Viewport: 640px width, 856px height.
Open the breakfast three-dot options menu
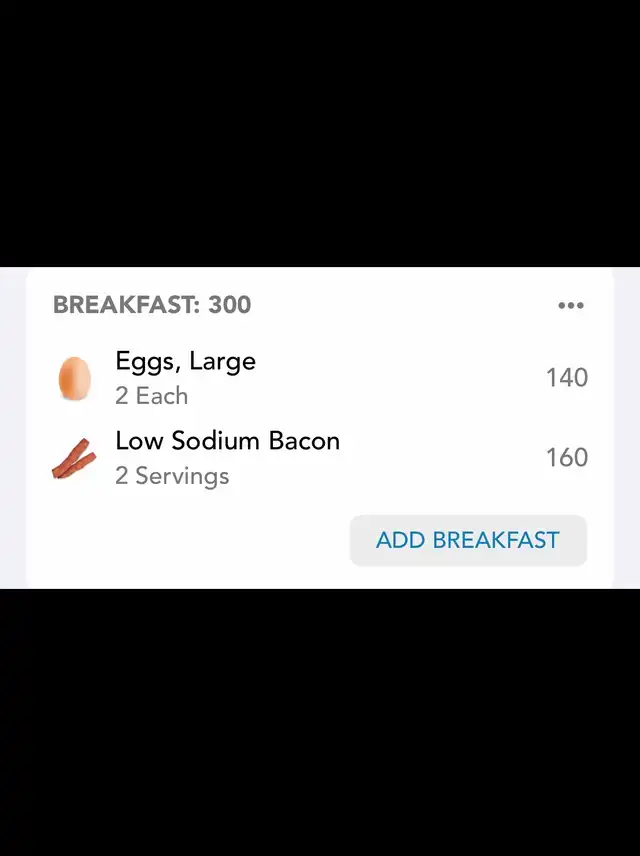[x=570, y=306]
